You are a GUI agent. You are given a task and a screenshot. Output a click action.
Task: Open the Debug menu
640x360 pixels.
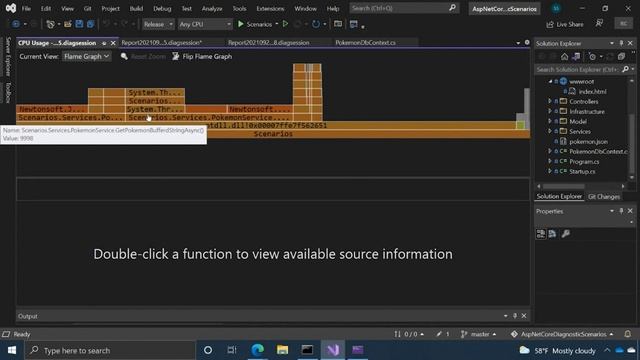[162, 9]
